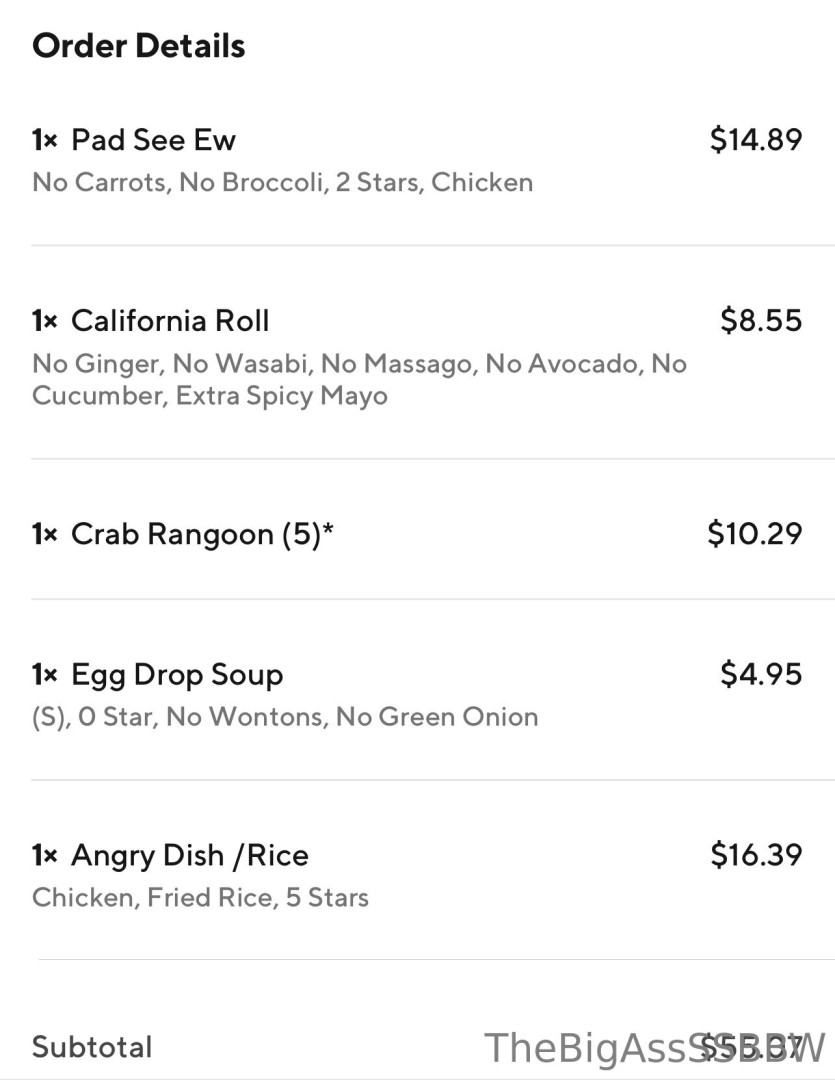Image resolution: width=835 pixels, height=1080 pixels.
Task: Click the $4.95 Egg Drop Soup price
Action: coord(760,675)
